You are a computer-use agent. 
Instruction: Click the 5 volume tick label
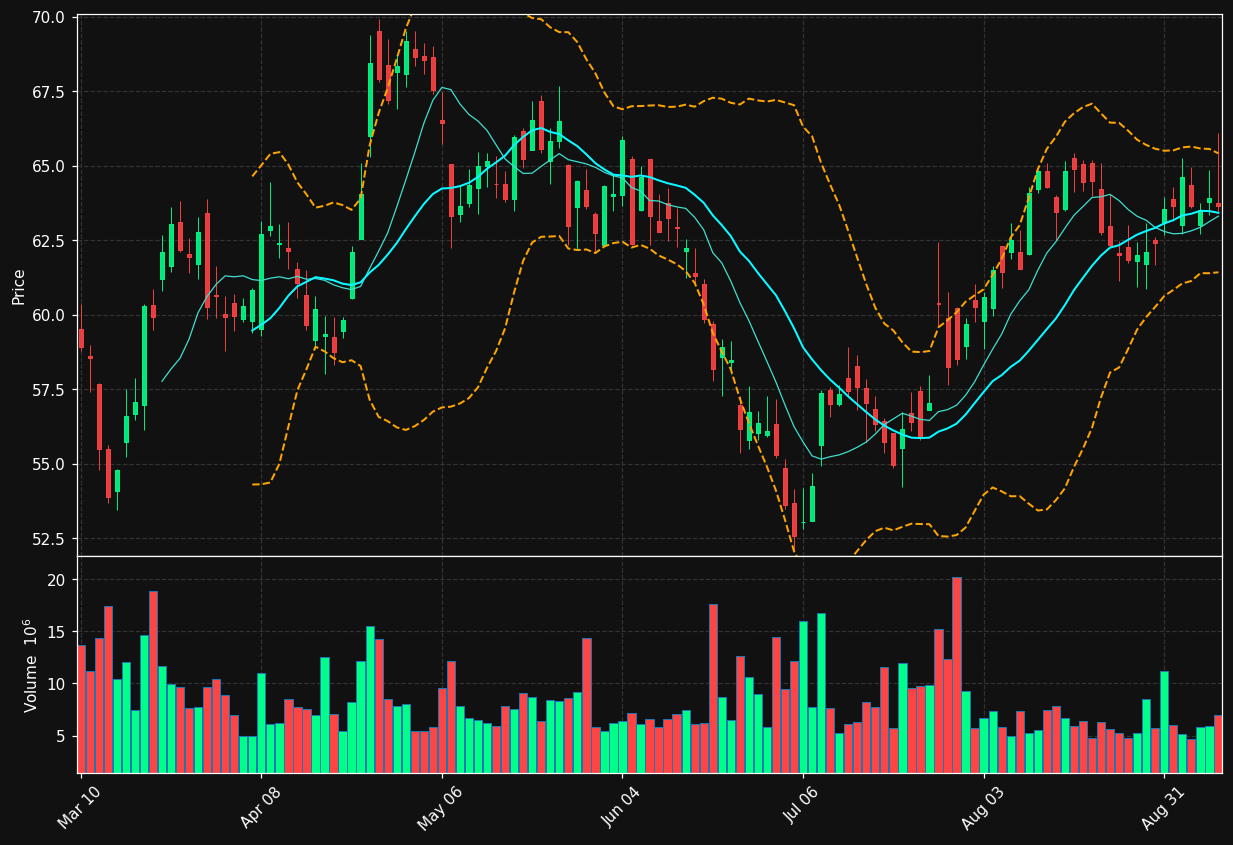pos(62,736)
